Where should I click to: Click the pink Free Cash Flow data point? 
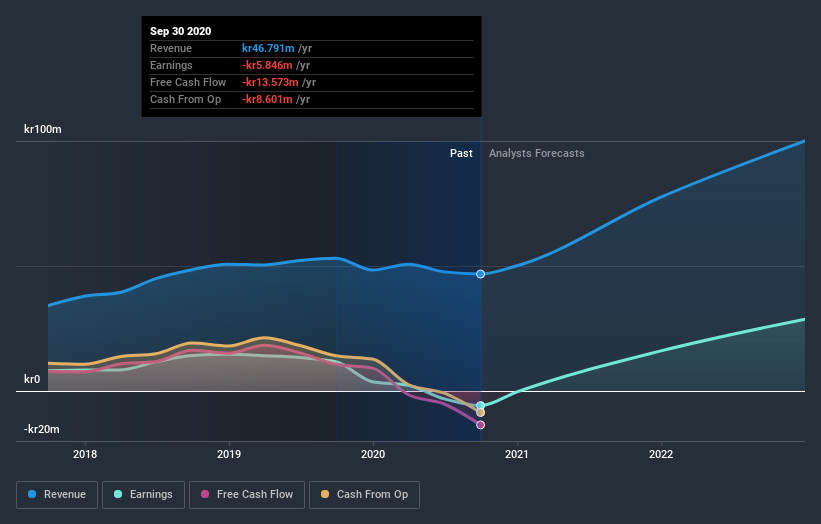pyautogui.click(x=481, y=425)
